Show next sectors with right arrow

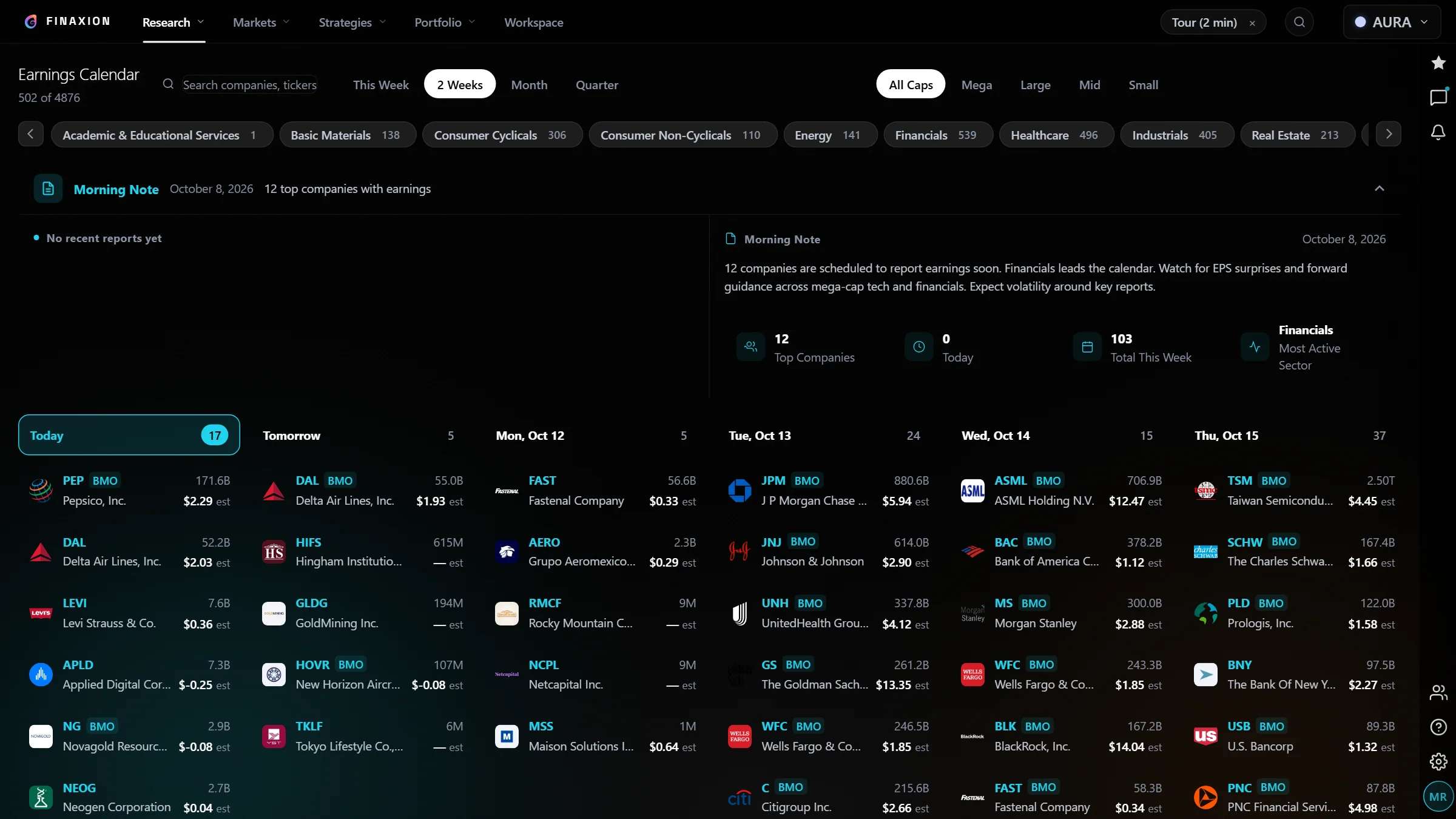[x=1389, y=134]
